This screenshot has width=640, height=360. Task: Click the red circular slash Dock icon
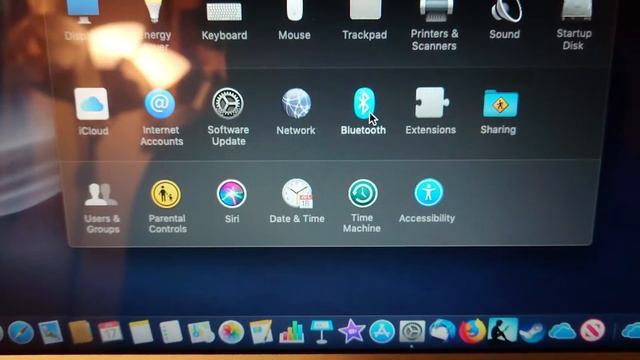592,331
